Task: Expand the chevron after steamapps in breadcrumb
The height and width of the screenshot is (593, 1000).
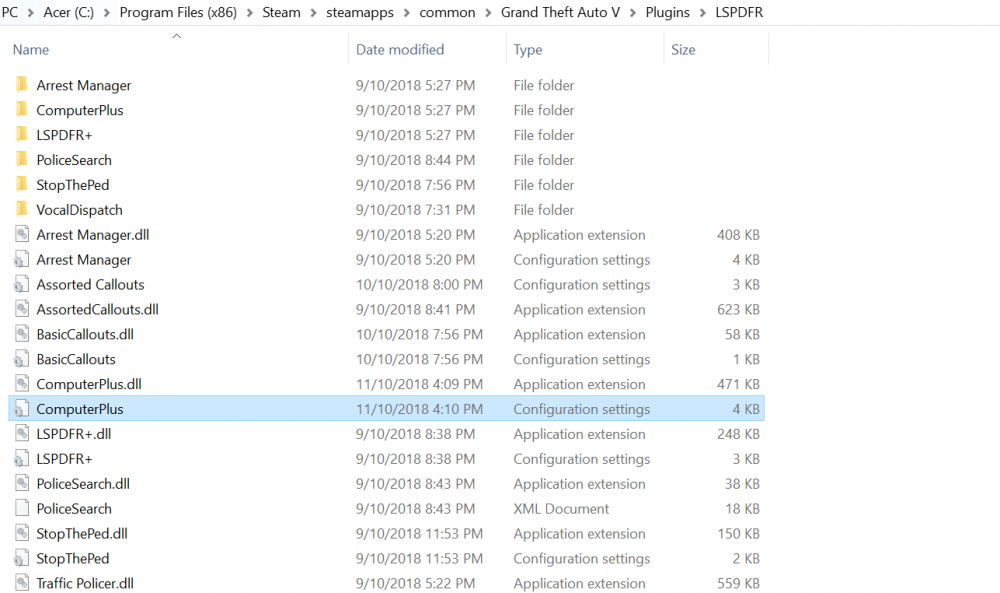Action: click(406, 13)
